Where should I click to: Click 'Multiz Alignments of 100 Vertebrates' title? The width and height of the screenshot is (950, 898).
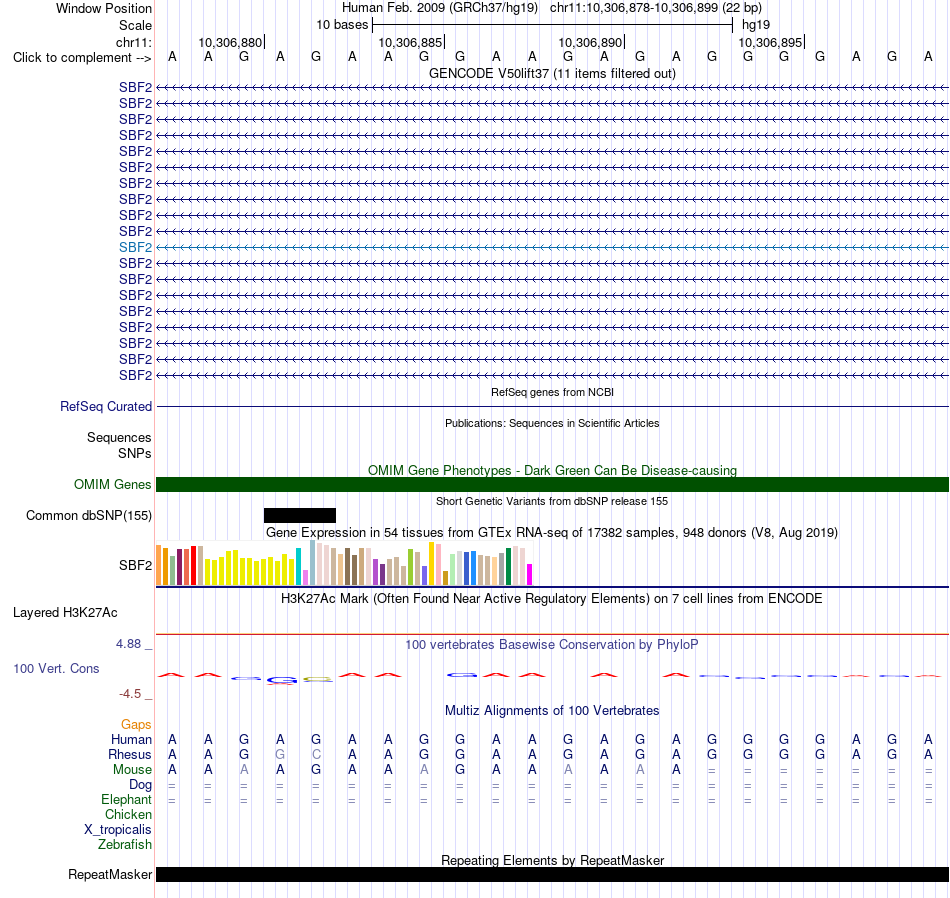click(x=552, y=711)
